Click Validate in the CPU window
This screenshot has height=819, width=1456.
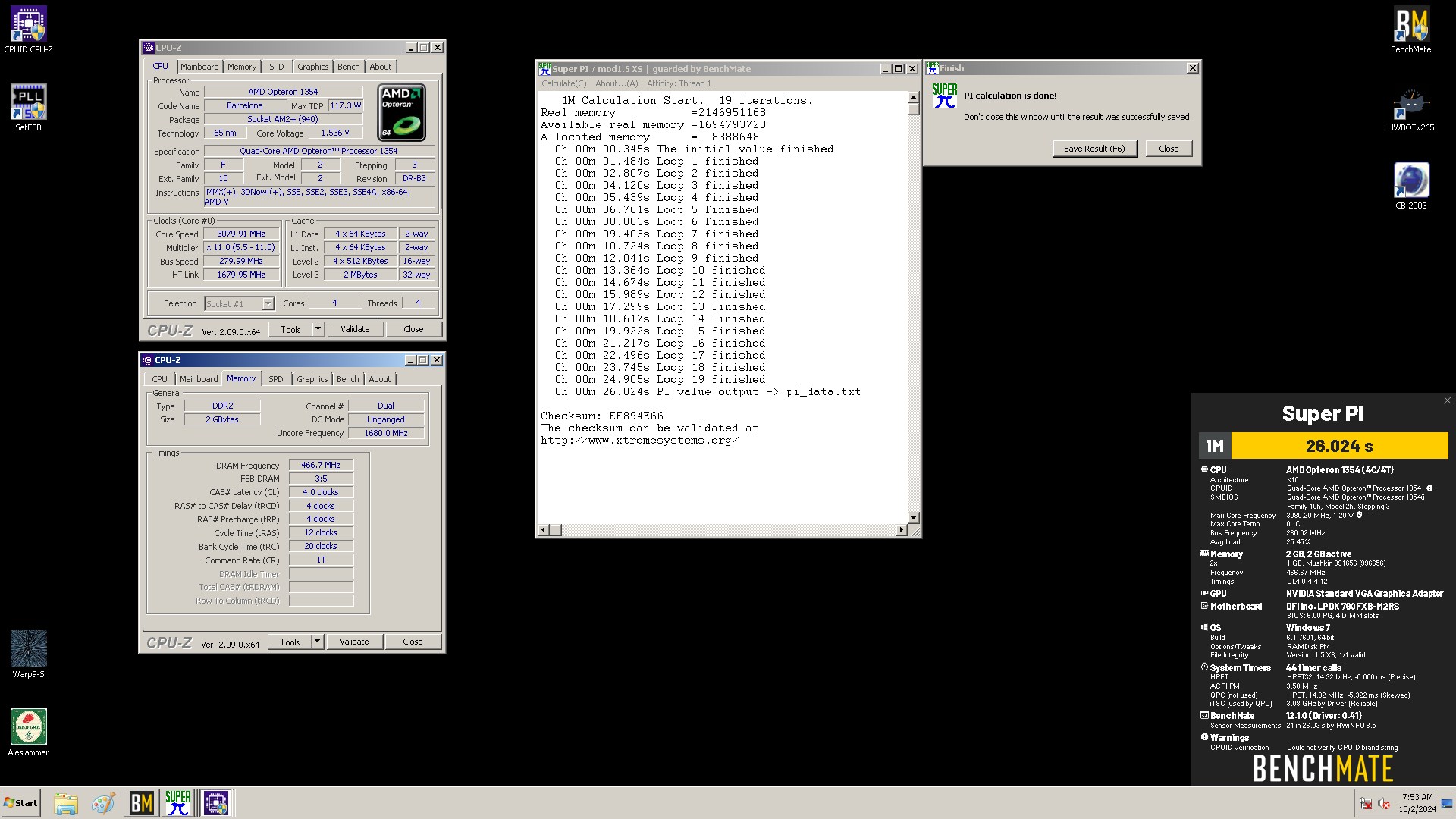(x=355, y=329)
